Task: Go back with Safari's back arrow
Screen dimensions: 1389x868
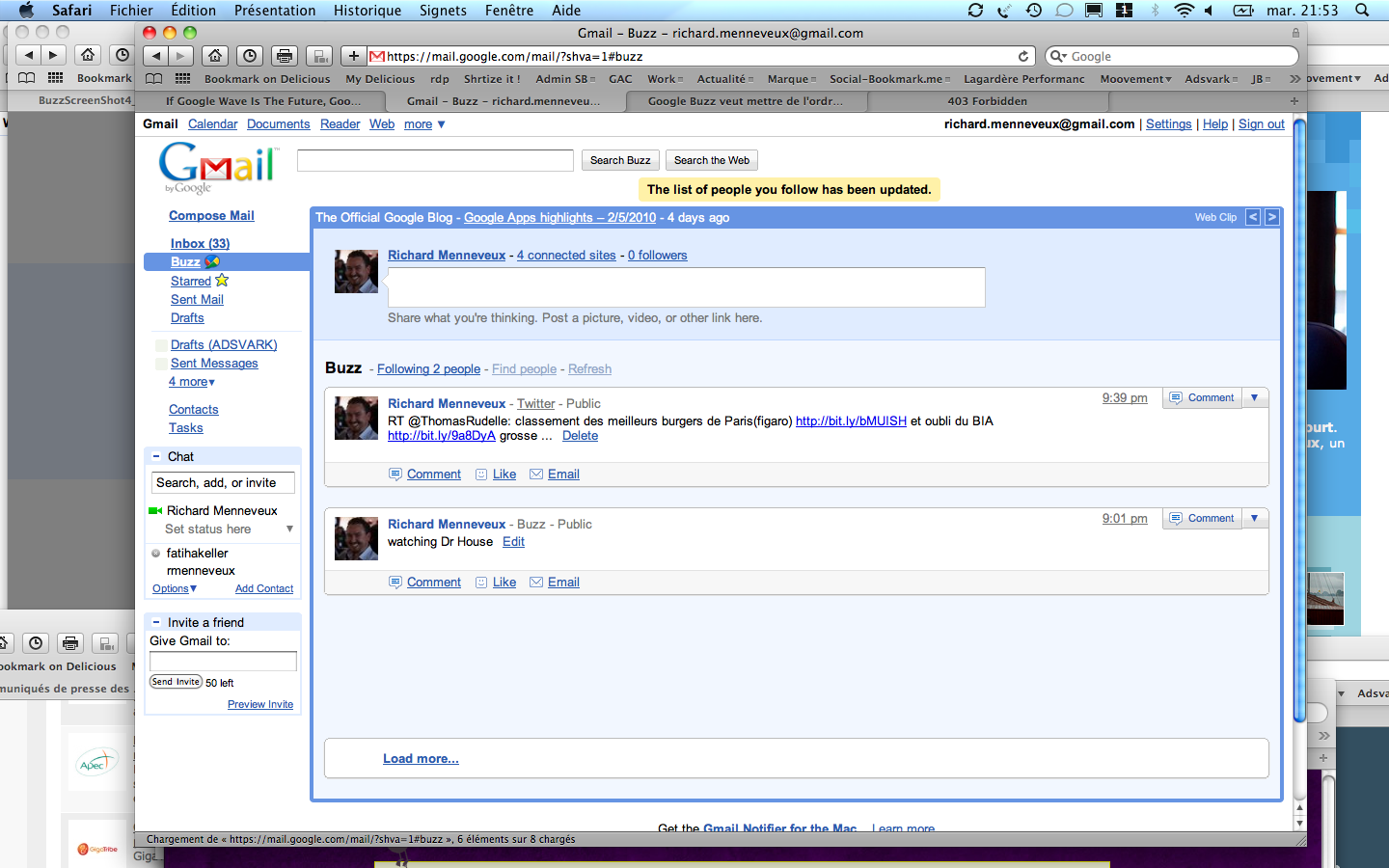Action: pyautogui.click(x=156, y=56)
